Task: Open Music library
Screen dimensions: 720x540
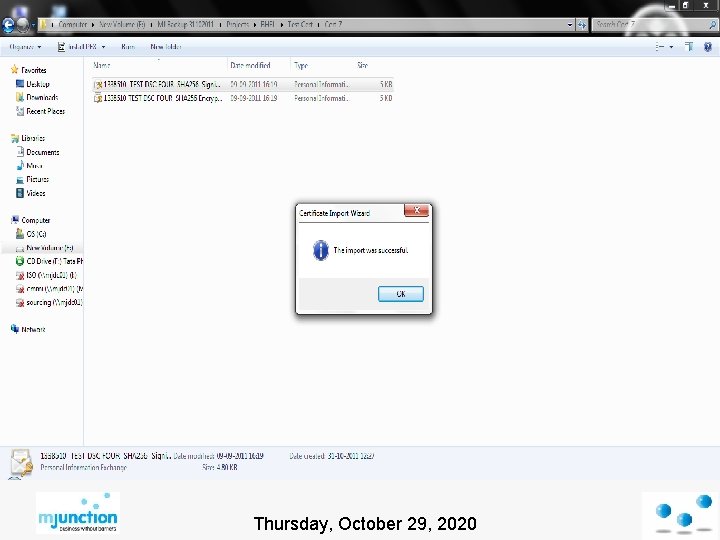Action: coord(34,166)
